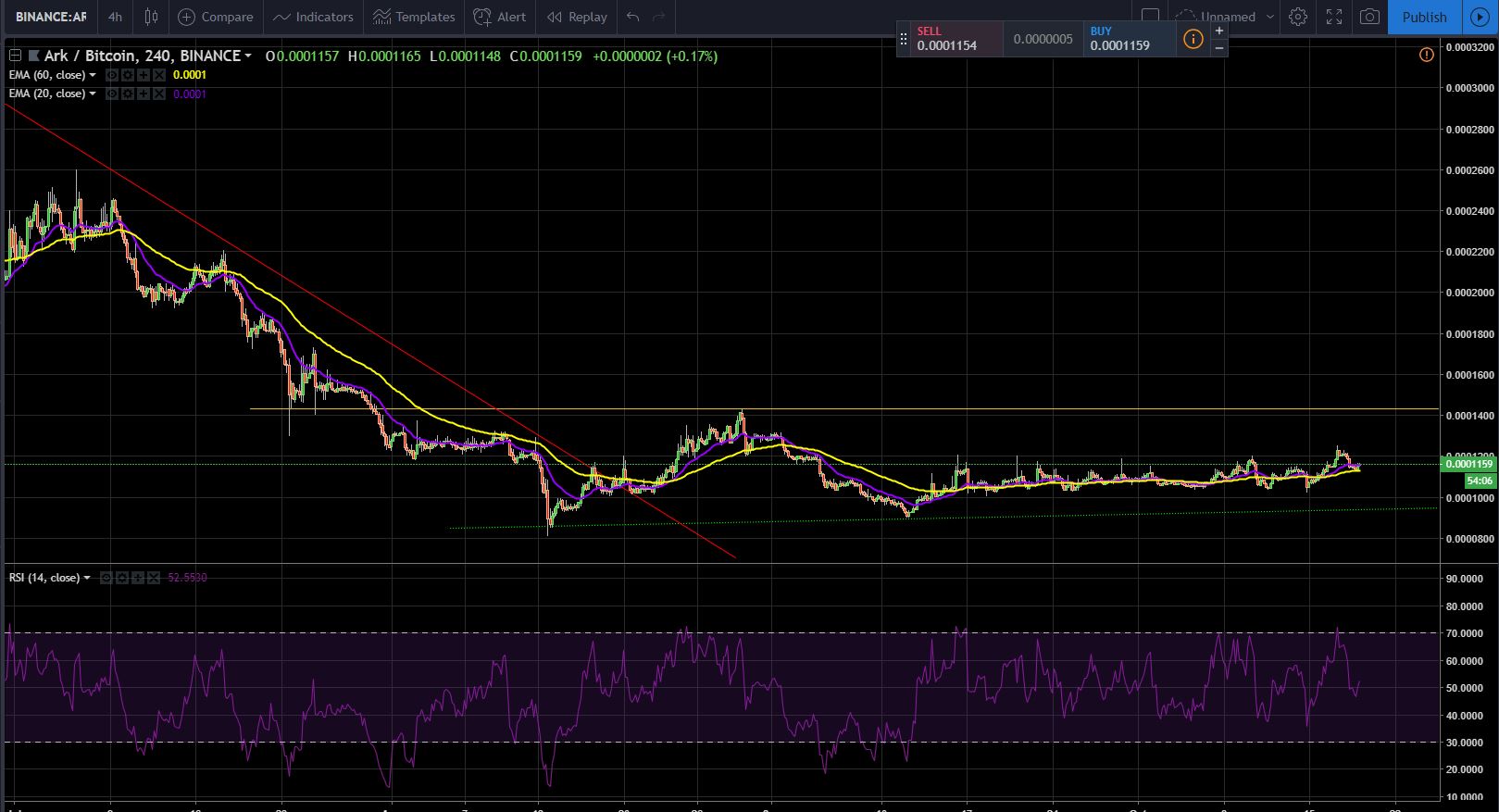Take a chart snapshot with camera icon
Image resolution: width=1499 pixels, height=812 pixels.
point(1369,17)
